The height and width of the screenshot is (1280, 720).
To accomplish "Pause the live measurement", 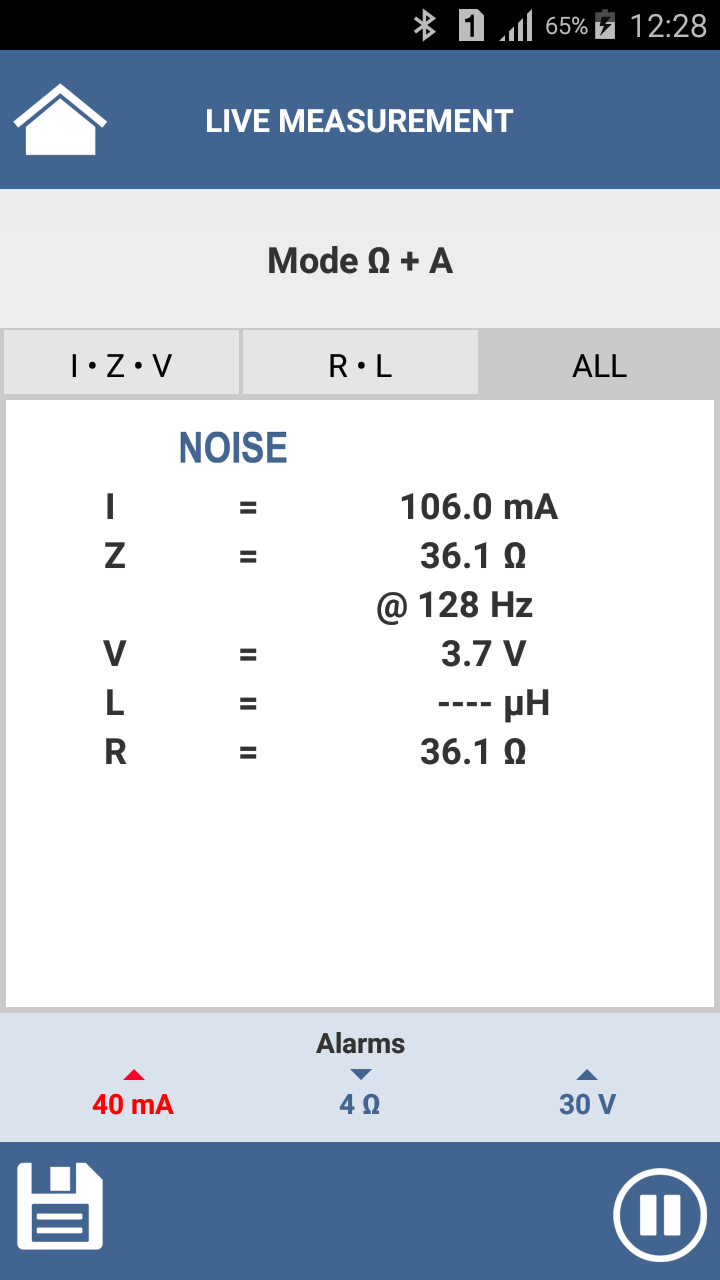I will coord(660,1214).
